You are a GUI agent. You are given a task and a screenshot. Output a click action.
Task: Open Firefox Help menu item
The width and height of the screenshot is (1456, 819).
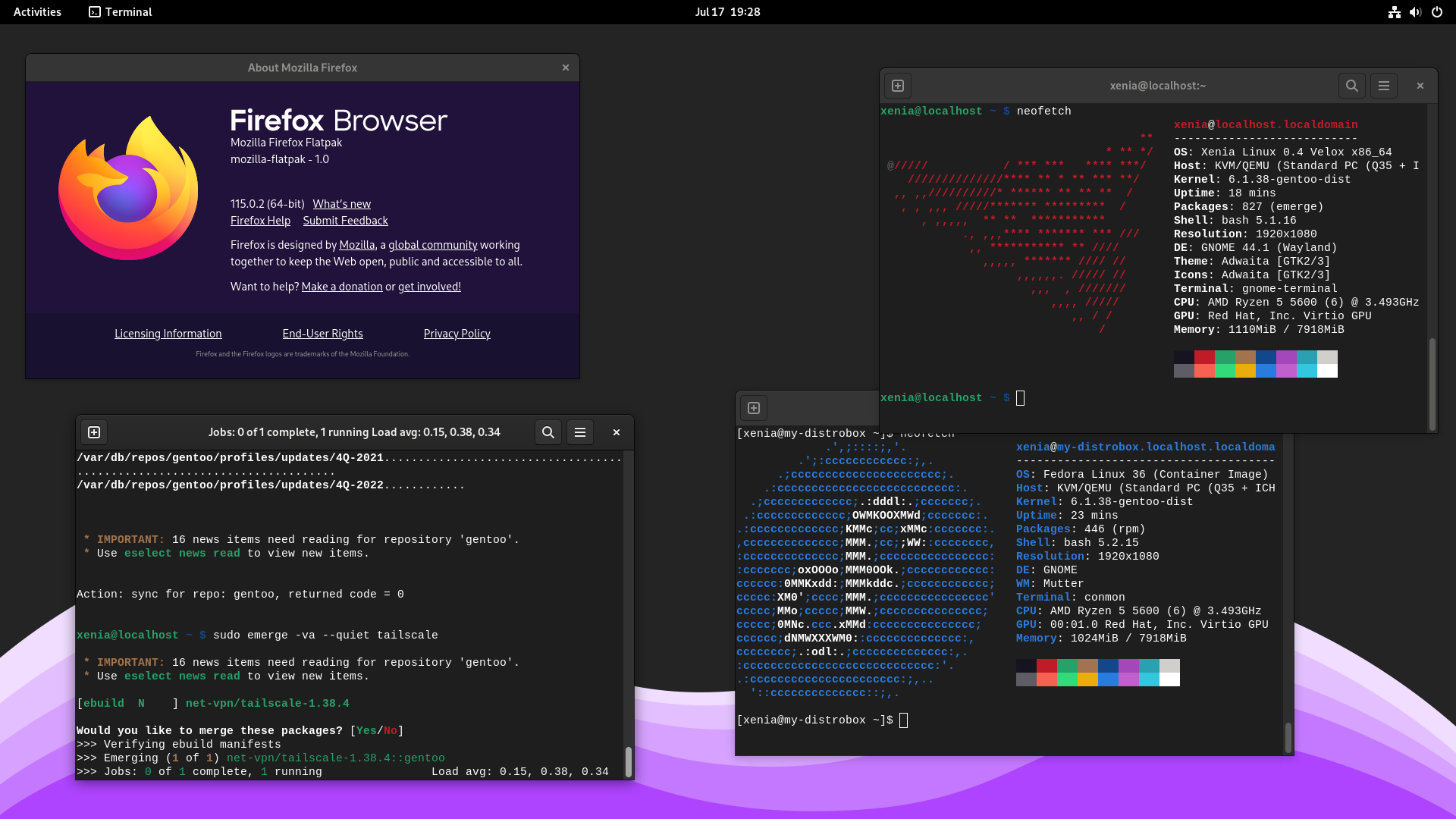pyautogui.click(x=260, y=220)
